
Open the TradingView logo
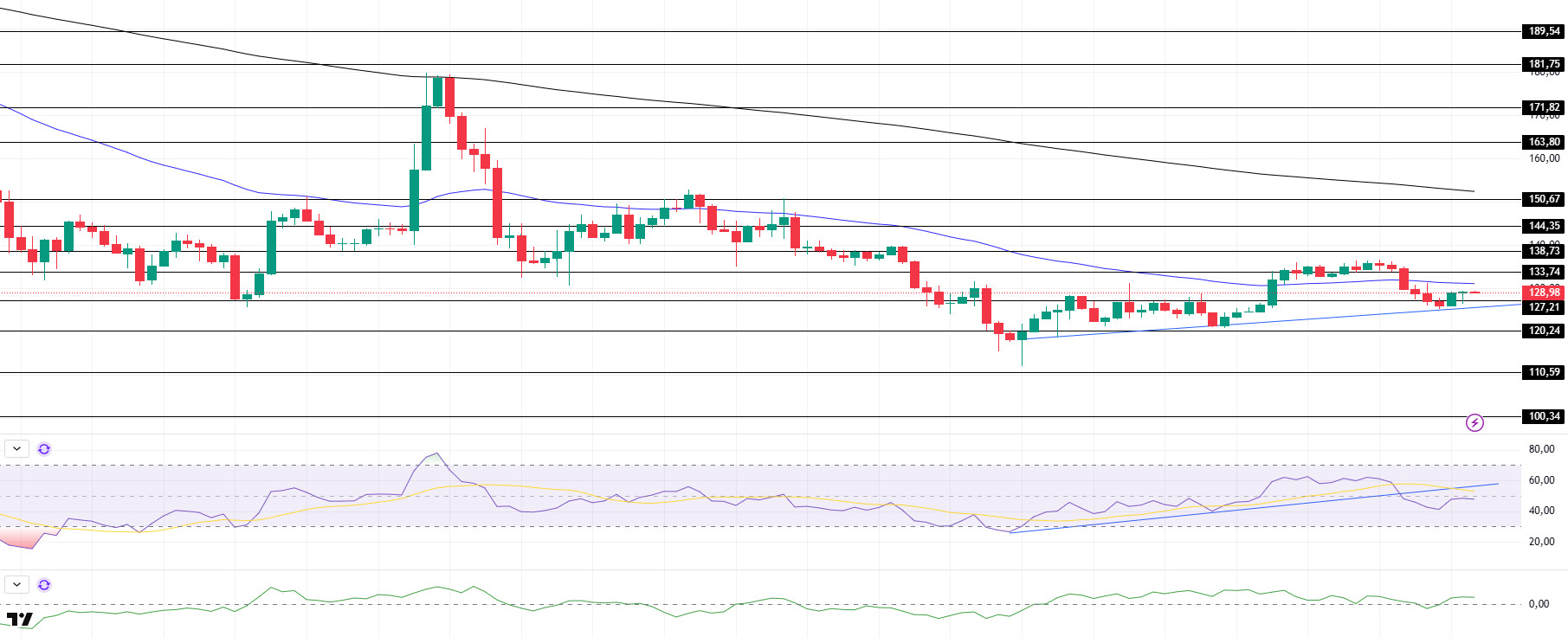(x=20, y=619)
